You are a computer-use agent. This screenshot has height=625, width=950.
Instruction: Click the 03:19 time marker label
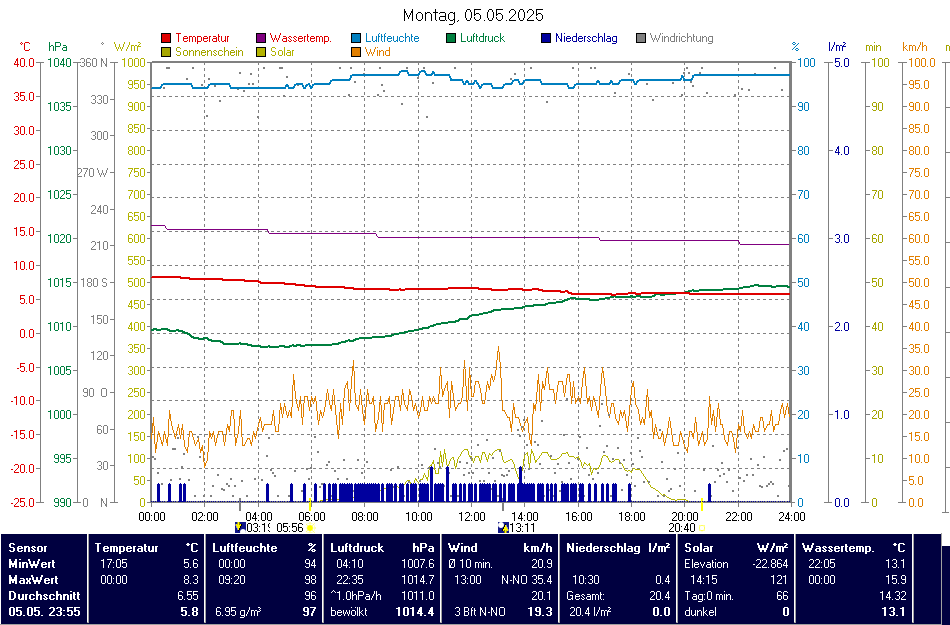click(257, 527)
